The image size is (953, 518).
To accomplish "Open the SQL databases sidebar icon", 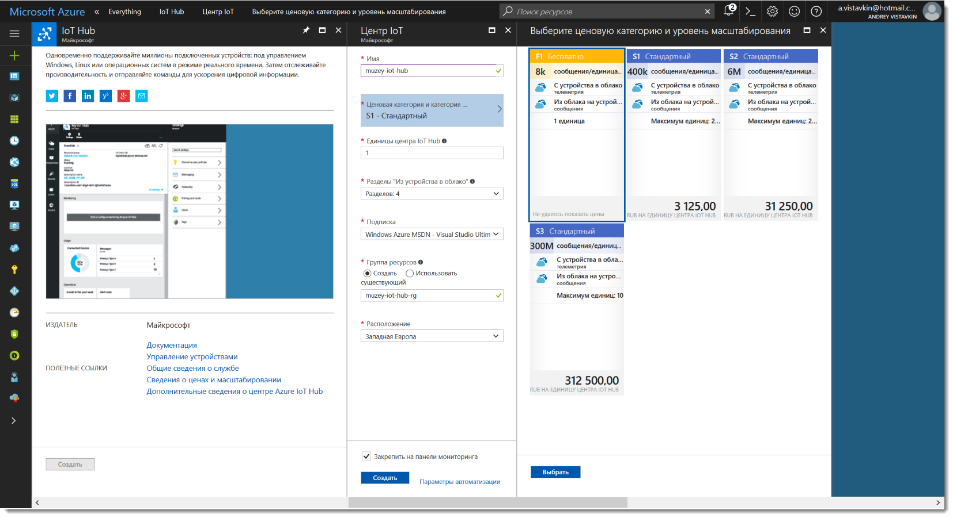I will click(15, 184).
